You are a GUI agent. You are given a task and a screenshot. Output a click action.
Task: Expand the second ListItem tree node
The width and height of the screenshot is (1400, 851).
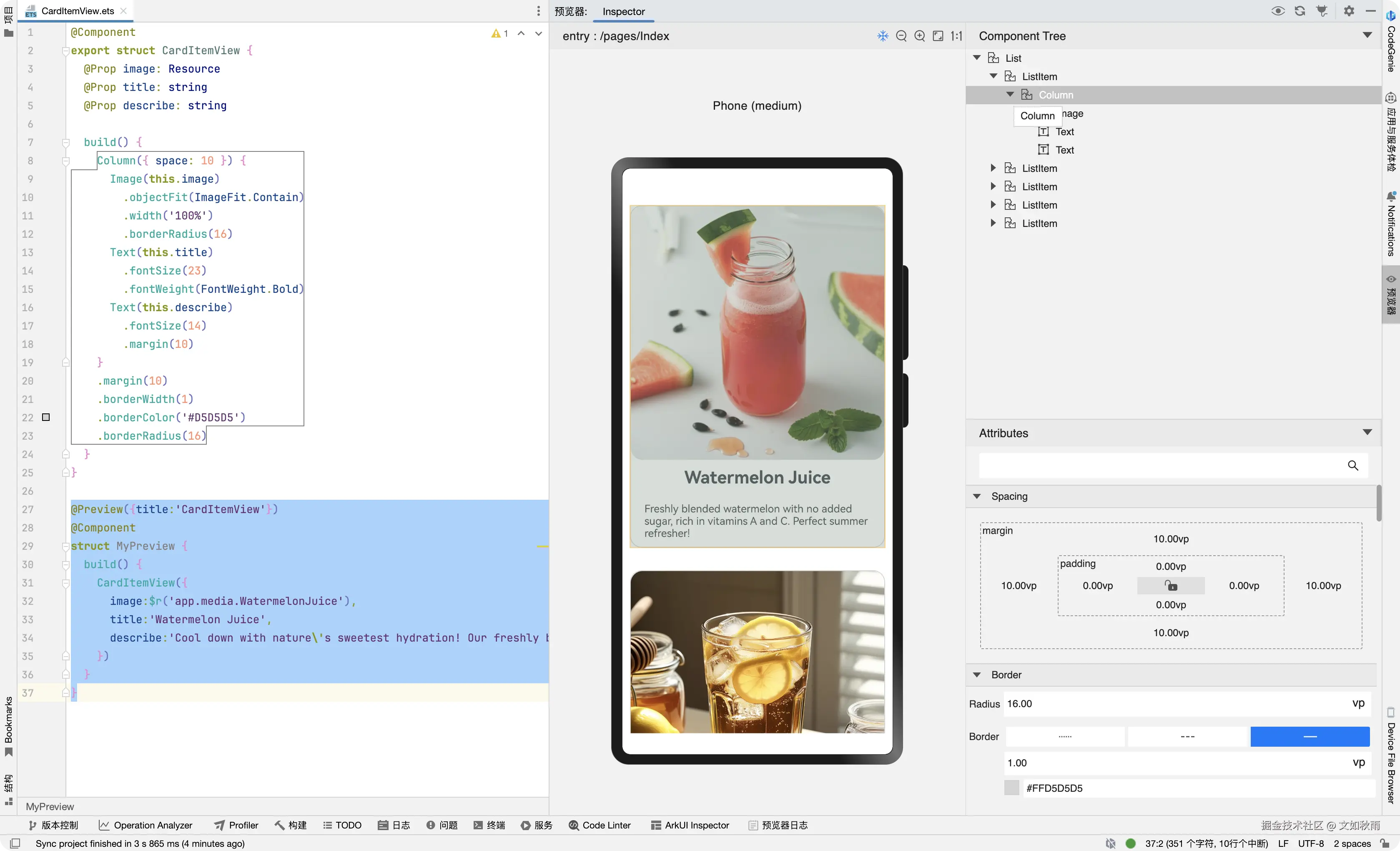(x=993, y=168)
